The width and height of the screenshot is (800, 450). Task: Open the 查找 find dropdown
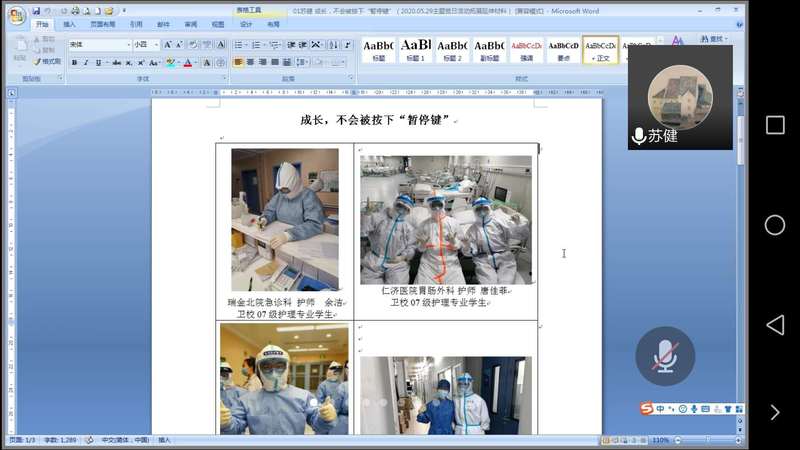pos(714,39)
